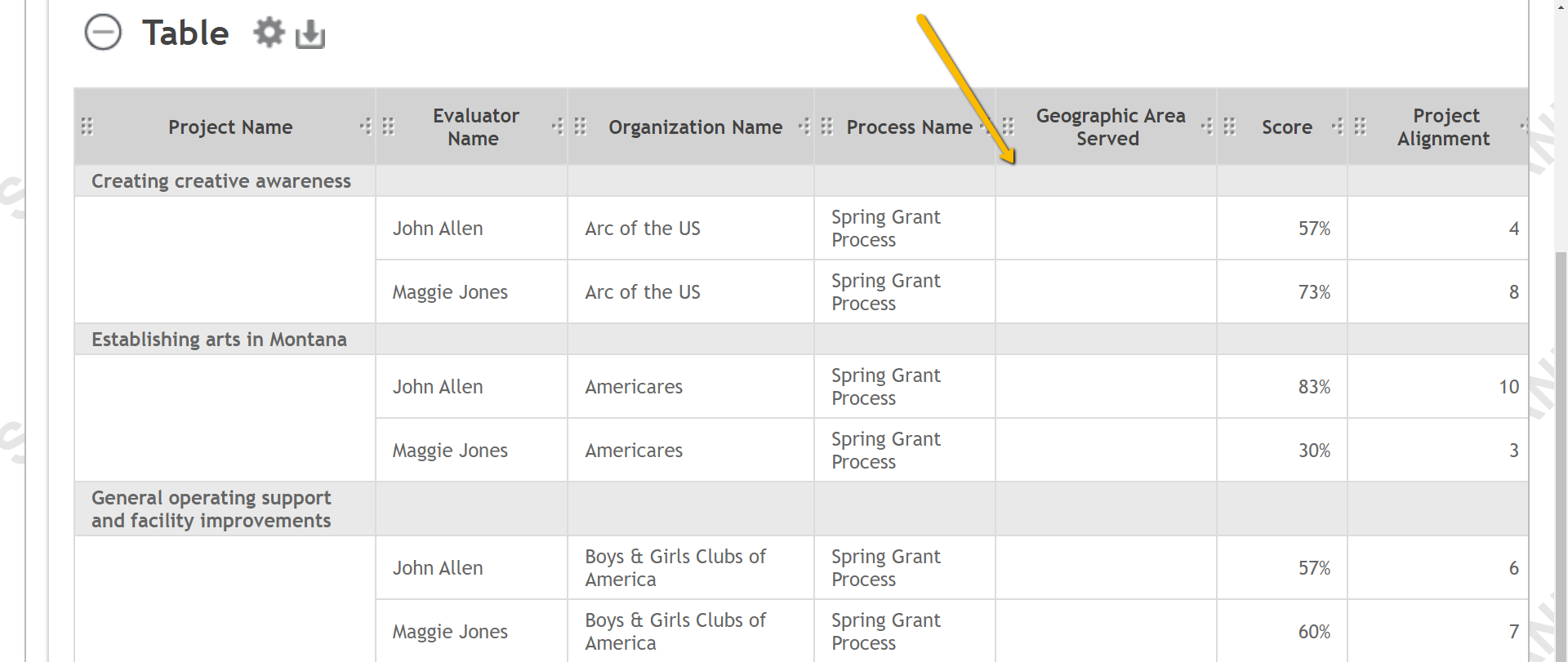The height and width of the screenshot is (662, 1568).
Task: Click the Geographic Area Served resize handle
Action: [x=1207, y=127]
